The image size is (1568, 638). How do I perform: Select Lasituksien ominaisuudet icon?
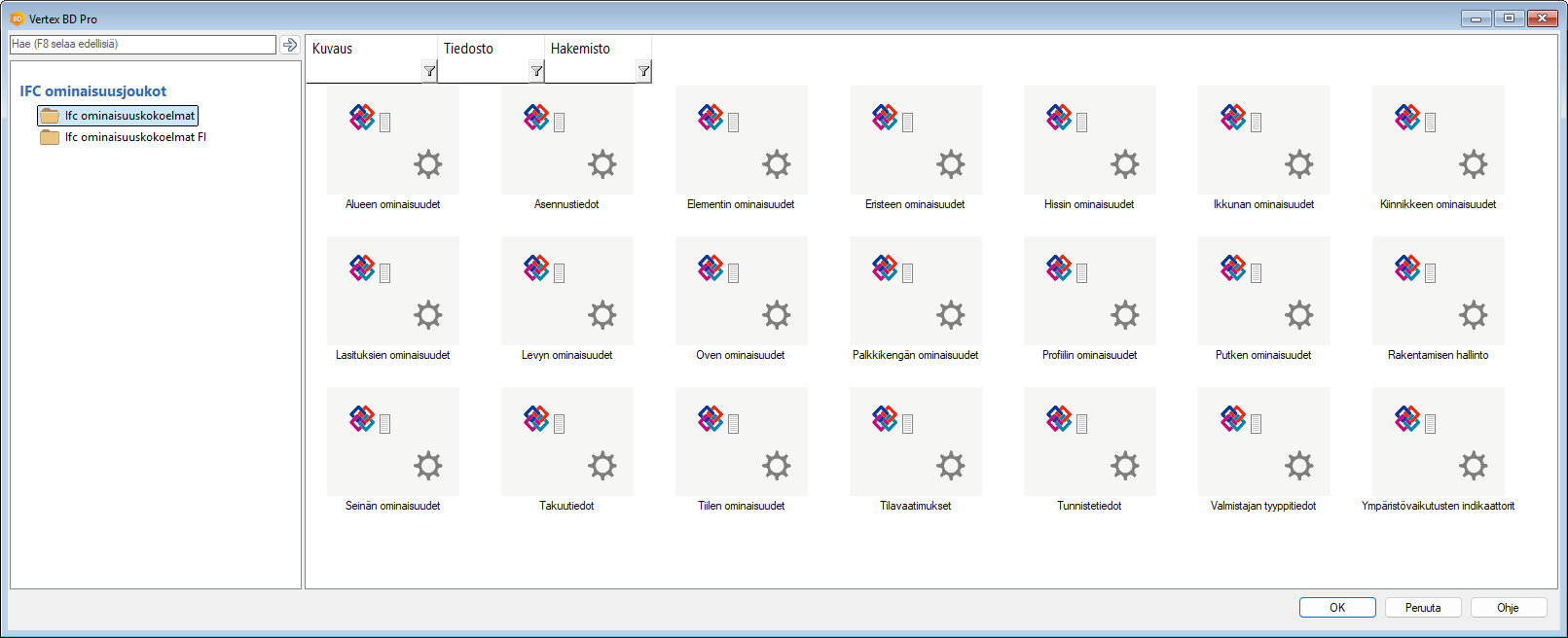(x=393, y=291)
